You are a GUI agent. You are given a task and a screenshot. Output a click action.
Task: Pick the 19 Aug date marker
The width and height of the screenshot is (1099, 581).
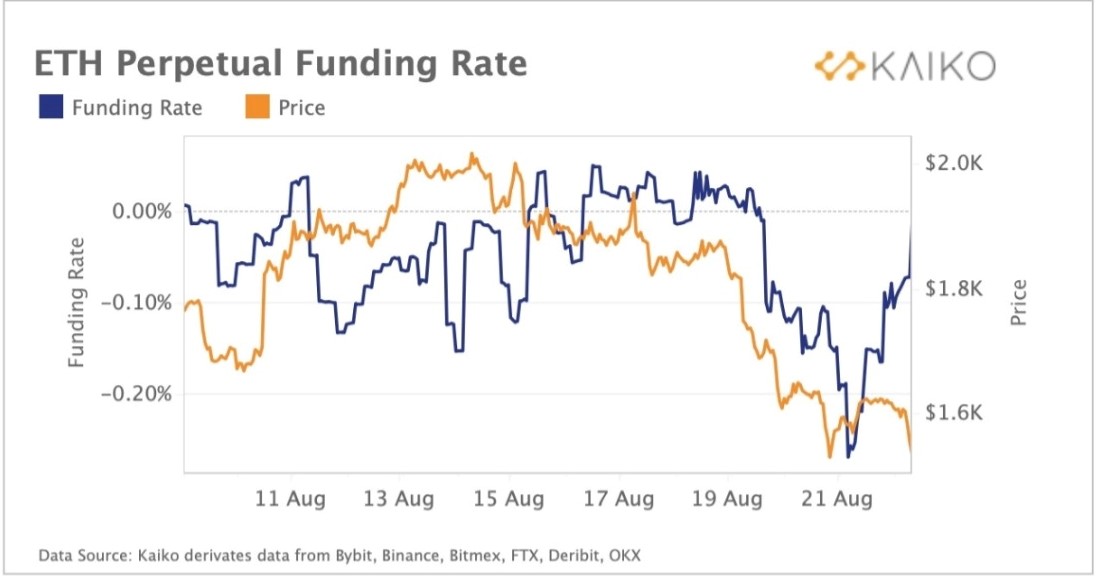coord(728,498)
